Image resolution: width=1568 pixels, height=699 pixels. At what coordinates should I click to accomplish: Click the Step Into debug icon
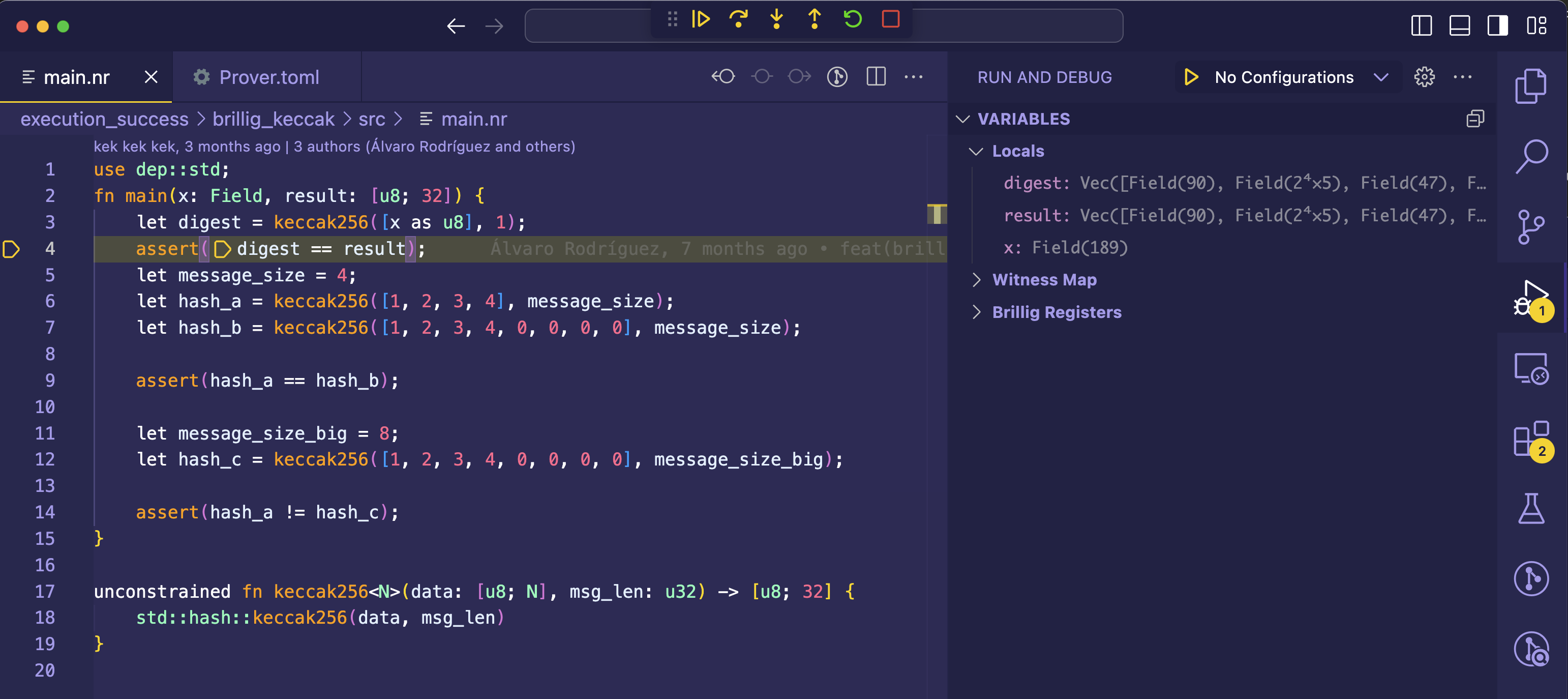tap(776, 19)
